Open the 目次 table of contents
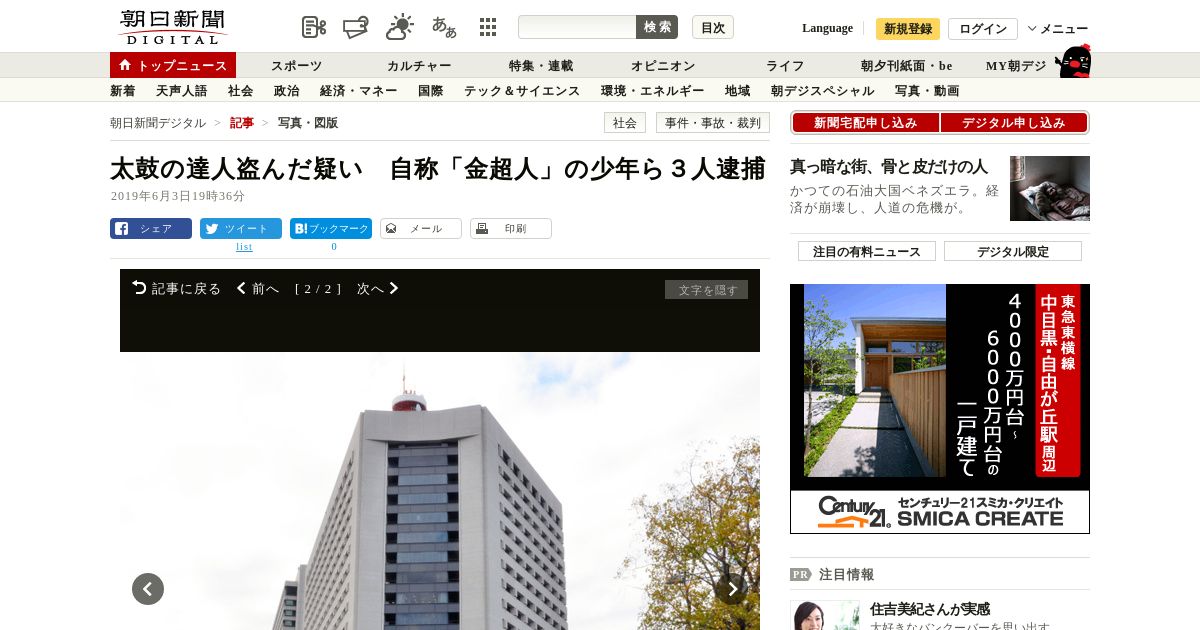This screenshot has height=630, width=1200. tap(713, 27)
